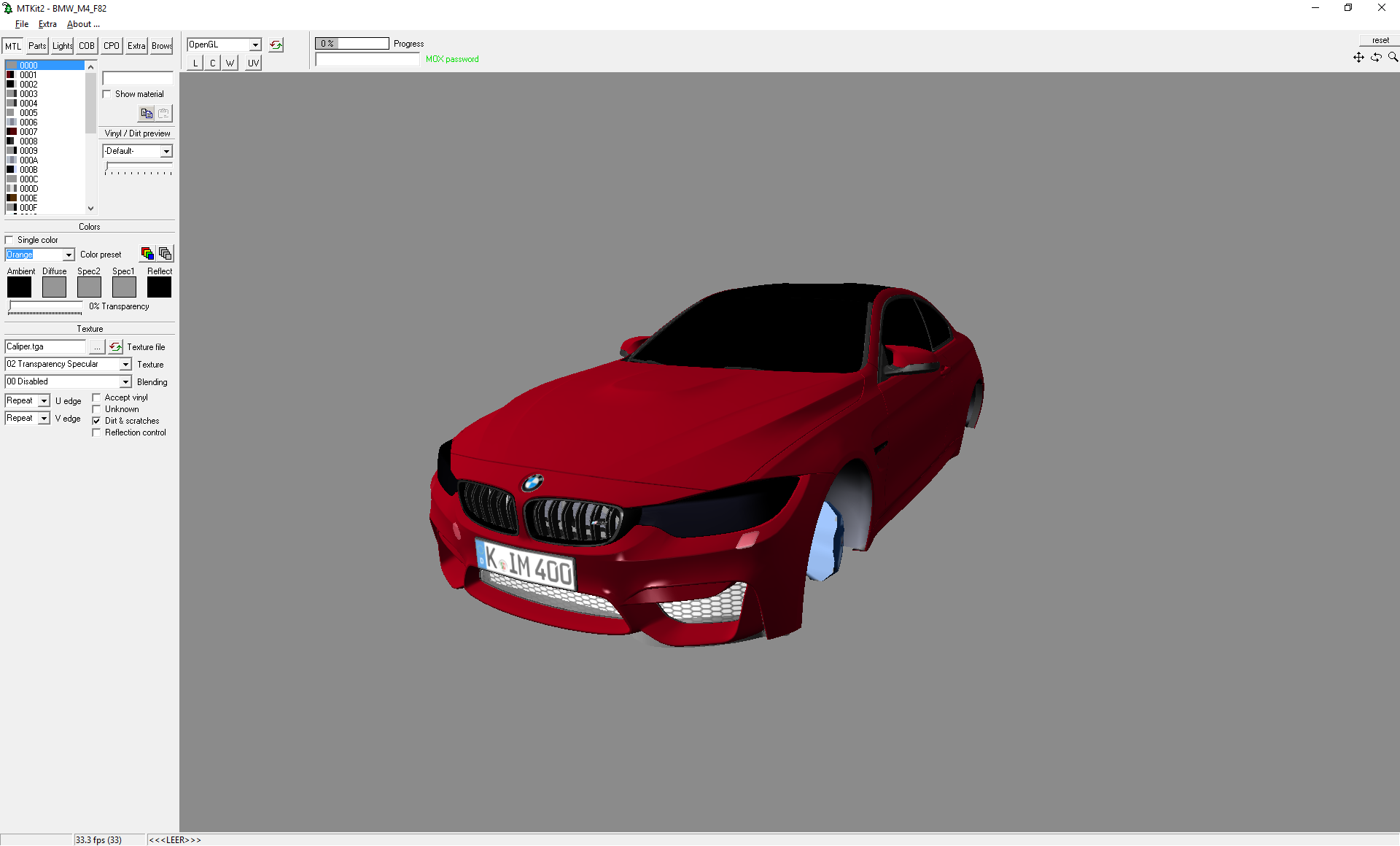This screenshot has width=1400, height=846.
Task: Open the multicolor color preset icon
Action: pyautogui.click(x=147, y=254)
